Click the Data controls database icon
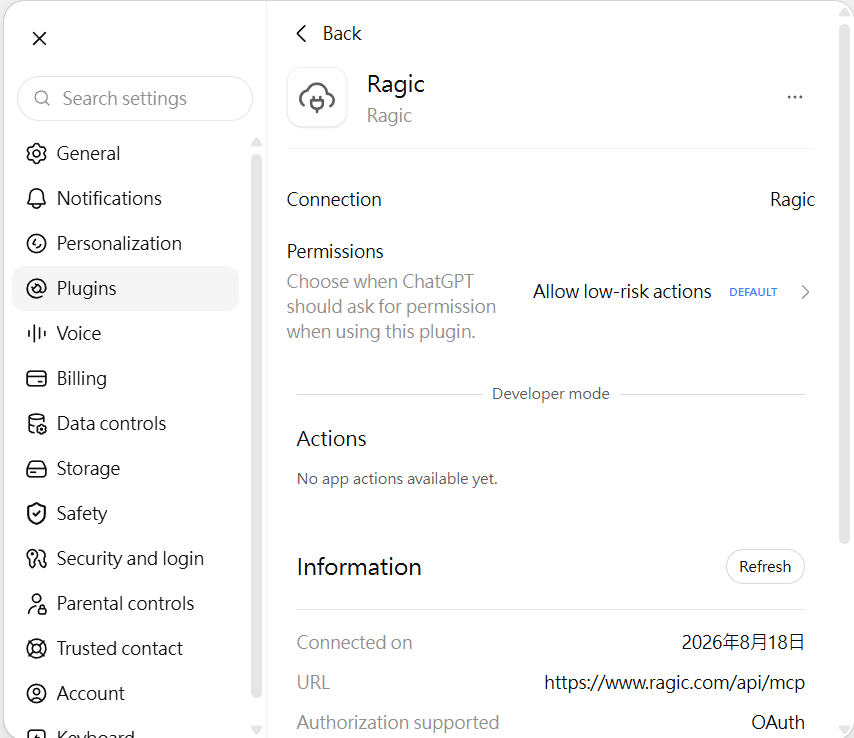This screenshot has width=854, height=738. pos(36,423)
